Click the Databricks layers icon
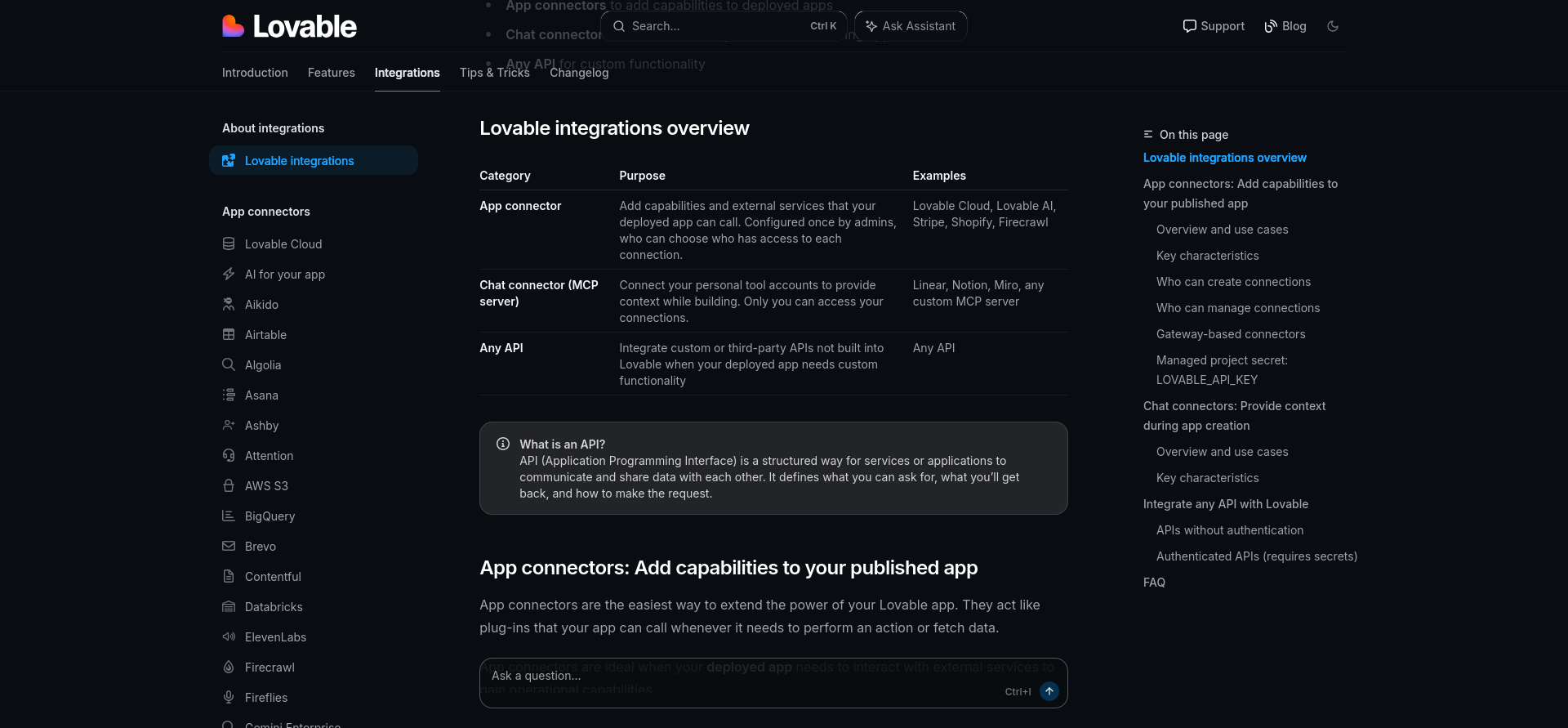 (x=229, y=606)
